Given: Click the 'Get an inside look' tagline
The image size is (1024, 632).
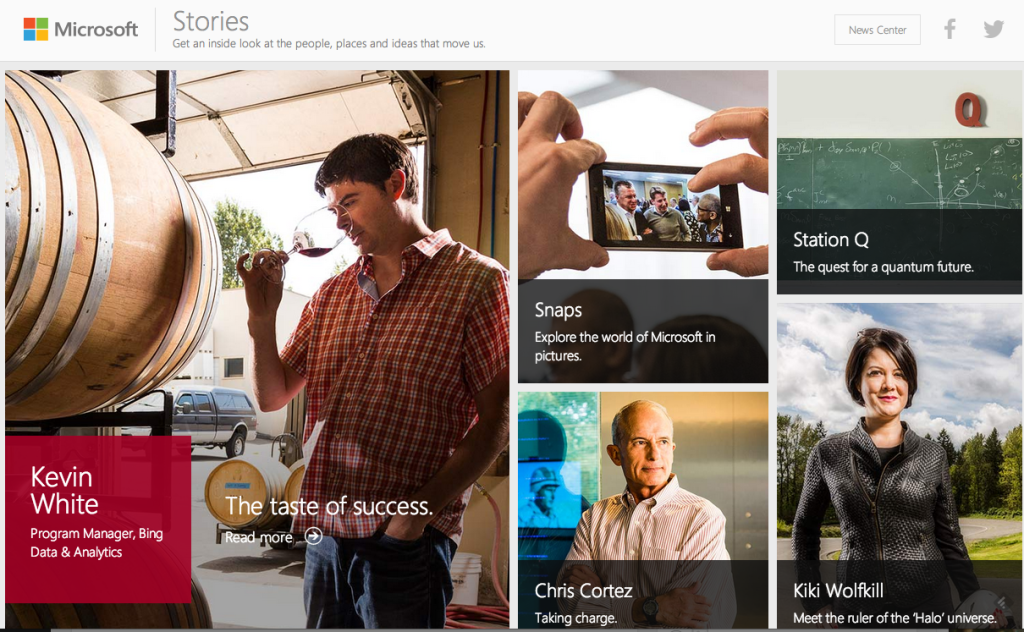Looking at the screenshot, I should [328, 44].
